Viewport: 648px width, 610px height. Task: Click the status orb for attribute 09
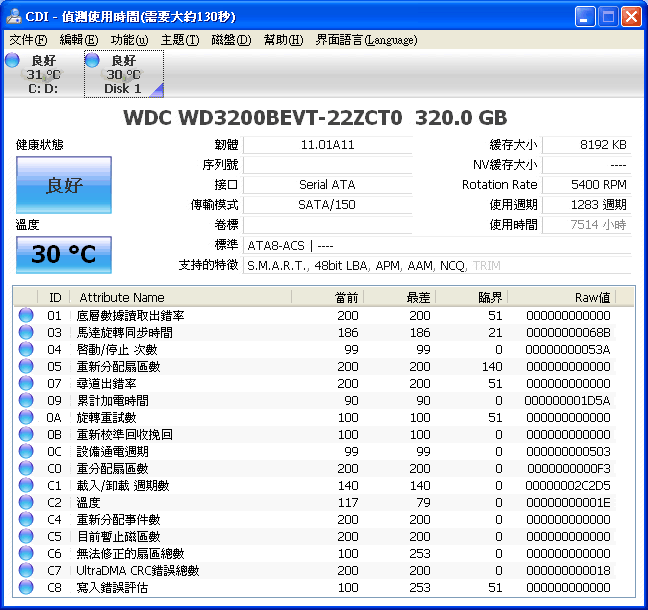(26, 400)
